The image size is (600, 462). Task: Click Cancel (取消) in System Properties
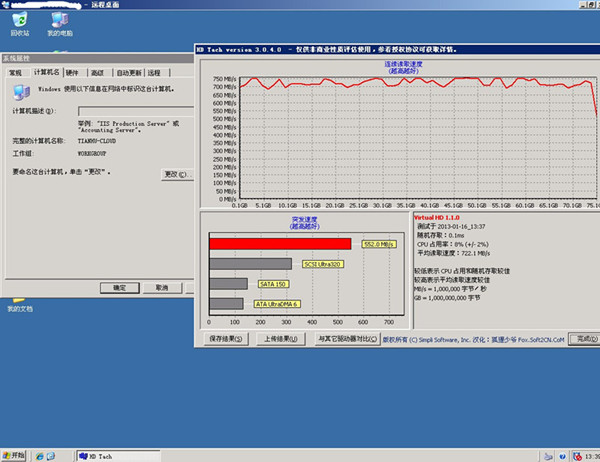162,287
